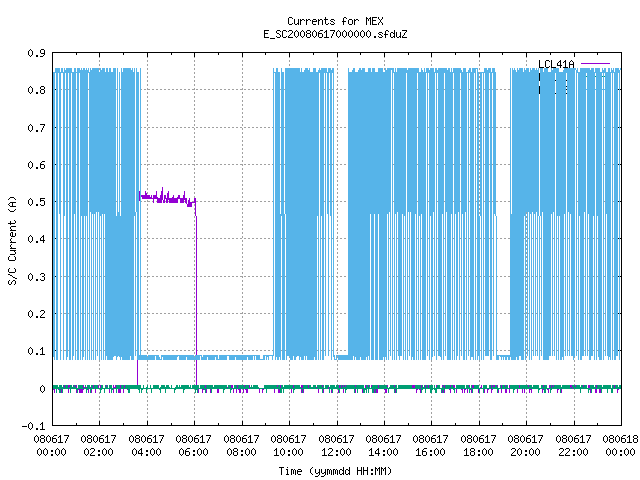Click the x-axis tick '080617 14:00'
The height and width of the screenshot is (480, 640).
(383, 446)
